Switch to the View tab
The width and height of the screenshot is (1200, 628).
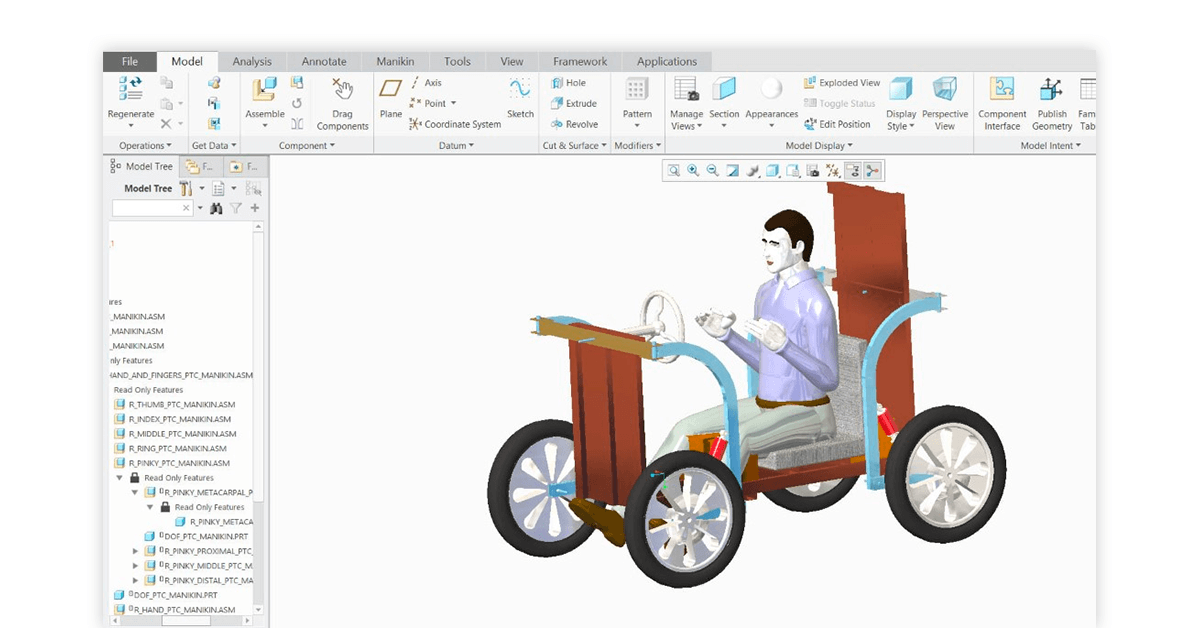(512, 61)
